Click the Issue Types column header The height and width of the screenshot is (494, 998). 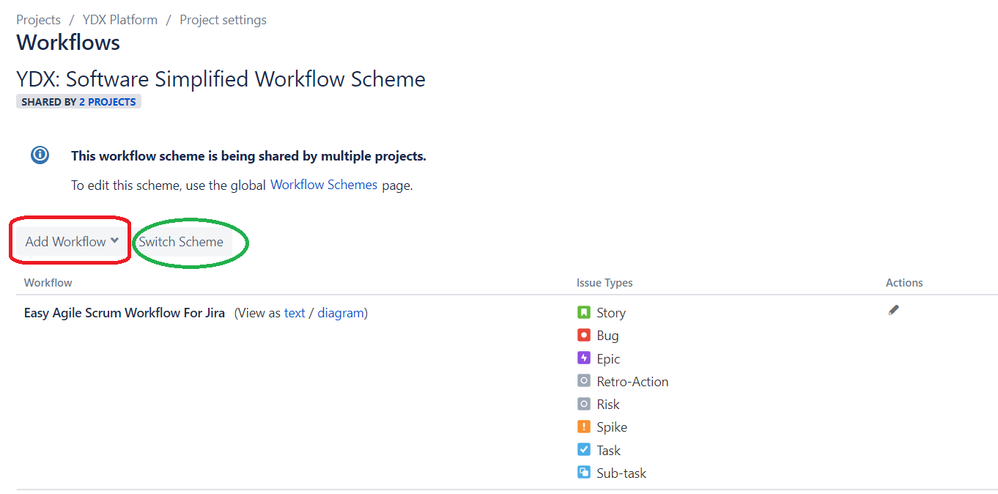pos(604,282)
